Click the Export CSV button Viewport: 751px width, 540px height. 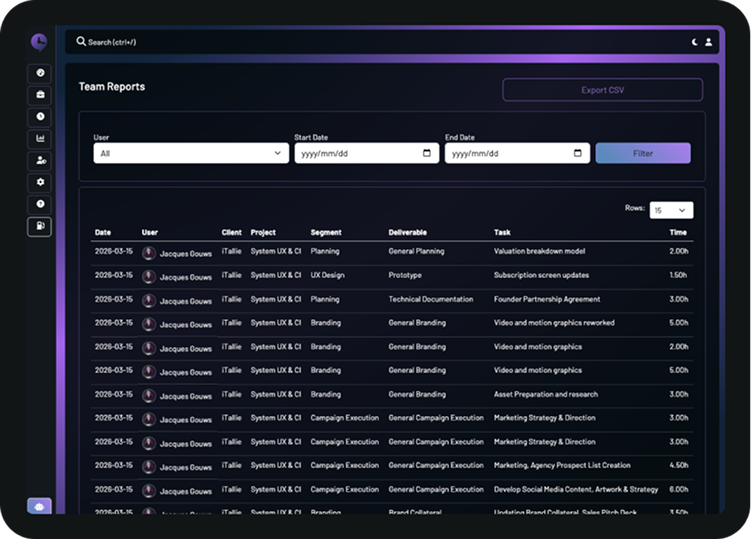[x=602, y=90]
